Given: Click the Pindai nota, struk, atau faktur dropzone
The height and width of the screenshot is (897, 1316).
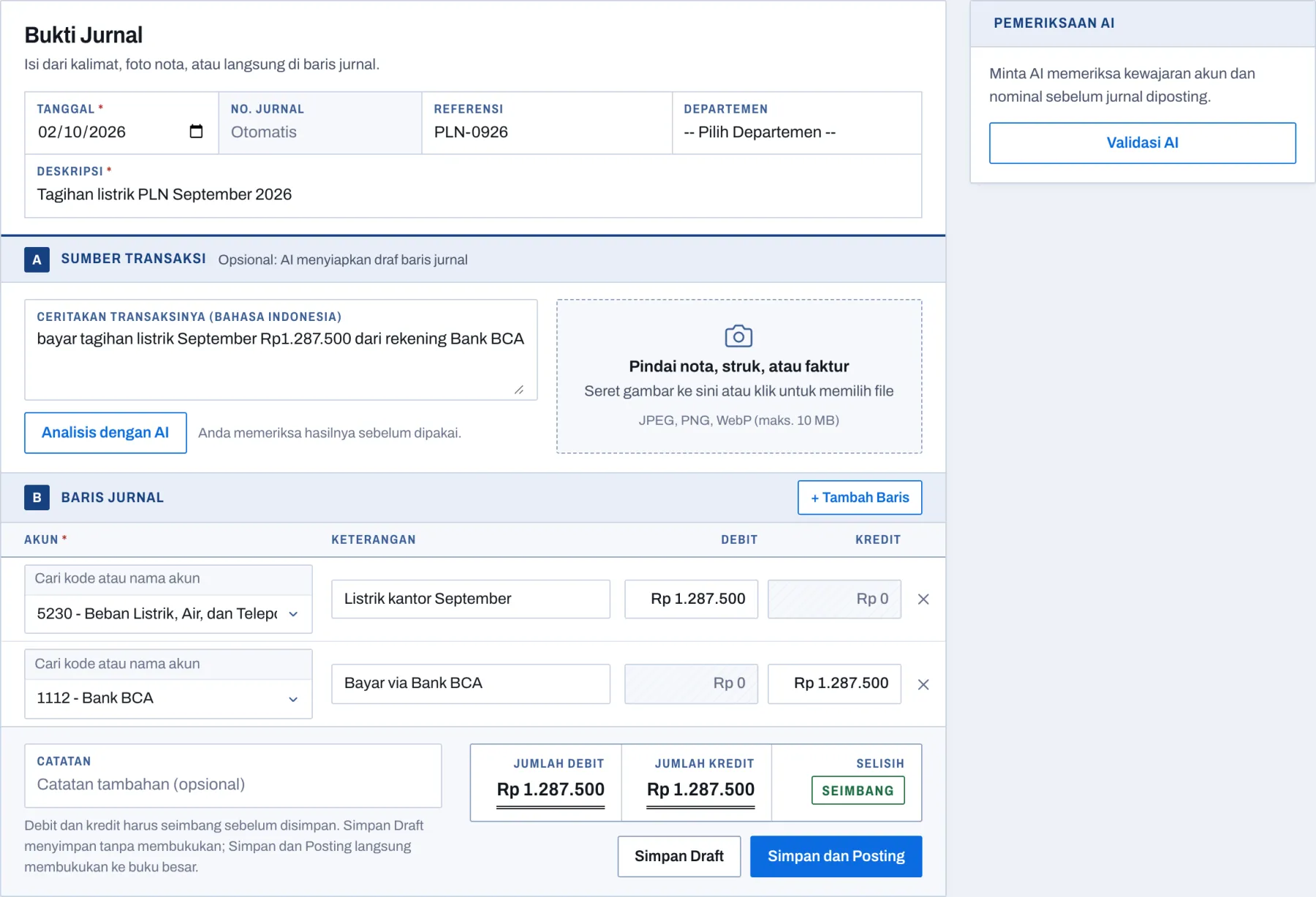Looking at the screenshot, I should click(739, 376).
